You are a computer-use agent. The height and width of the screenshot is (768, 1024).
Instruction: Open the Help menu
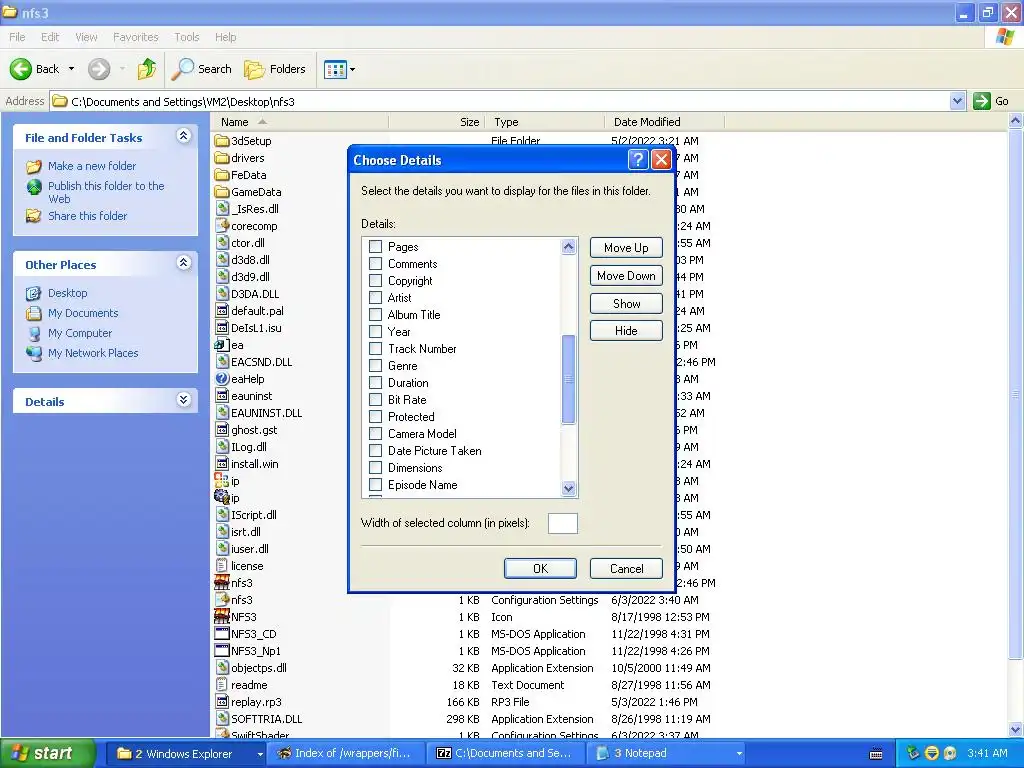coord(225,37)
